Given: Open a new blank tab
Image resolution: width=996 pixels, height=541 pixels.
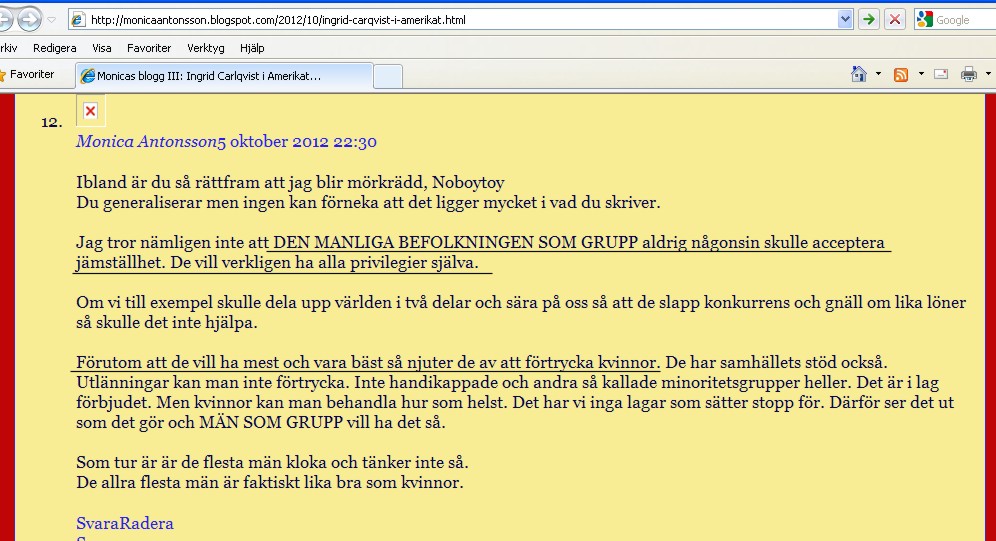Looking at the screenshot, I should point(387,76).
